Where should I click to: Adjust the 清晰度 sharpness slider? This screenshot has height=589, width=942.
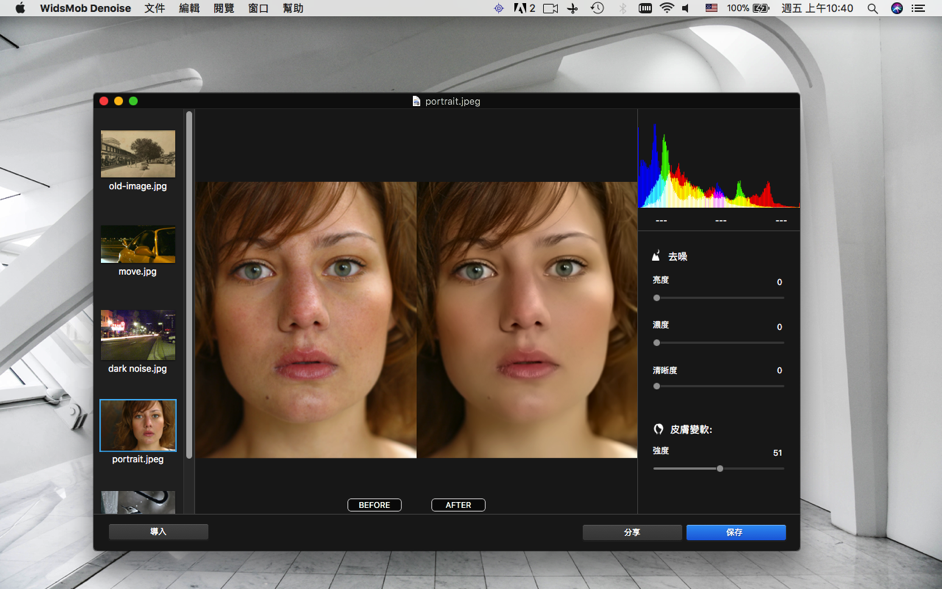719,386
